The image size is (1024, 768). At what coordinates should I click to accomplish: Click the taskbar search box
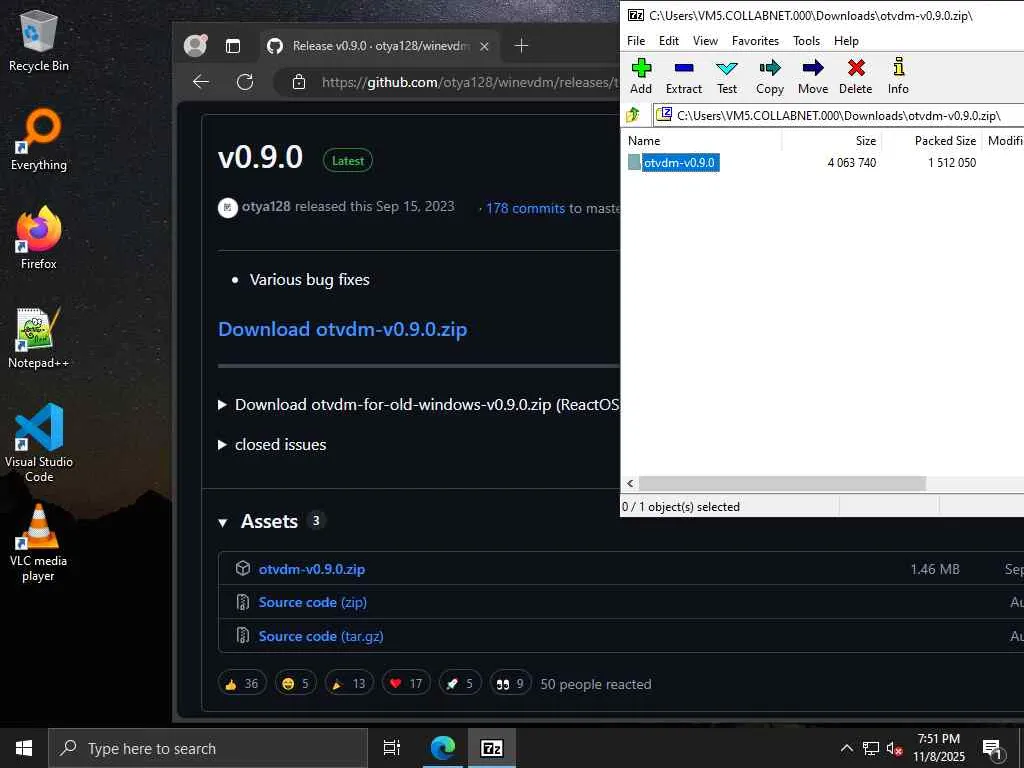point(208,748)
